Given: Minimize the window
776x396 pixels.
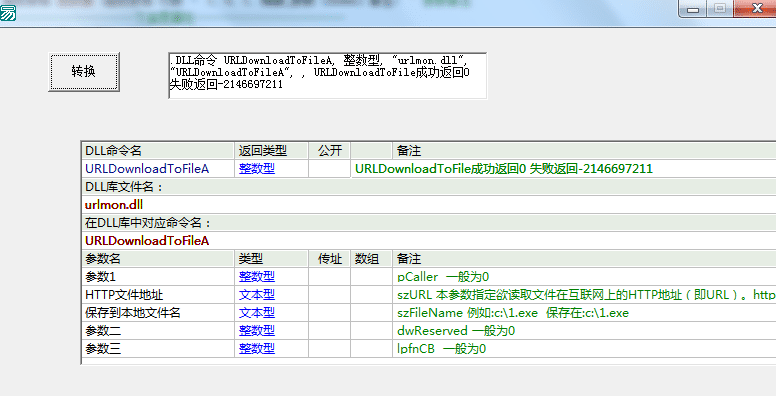Looking at the screenshot, I should [693, 8].
